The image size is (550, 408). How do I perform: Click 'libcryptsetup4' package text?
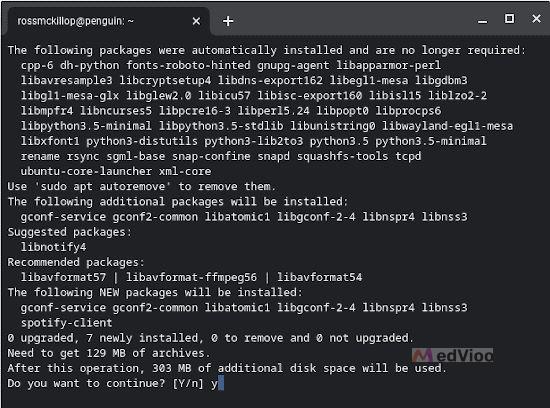[165, 80]
